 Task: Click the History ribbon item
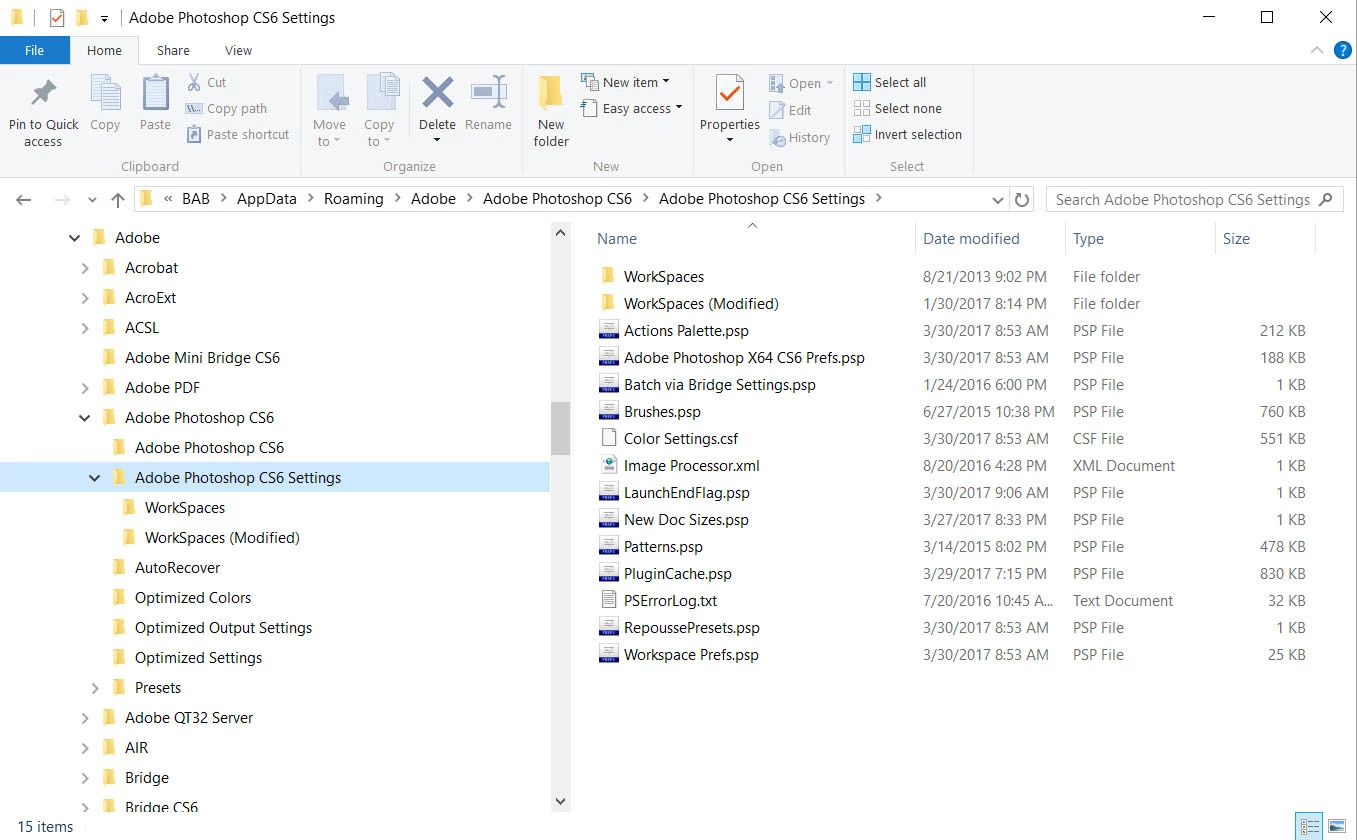click(x=799, y=137)
